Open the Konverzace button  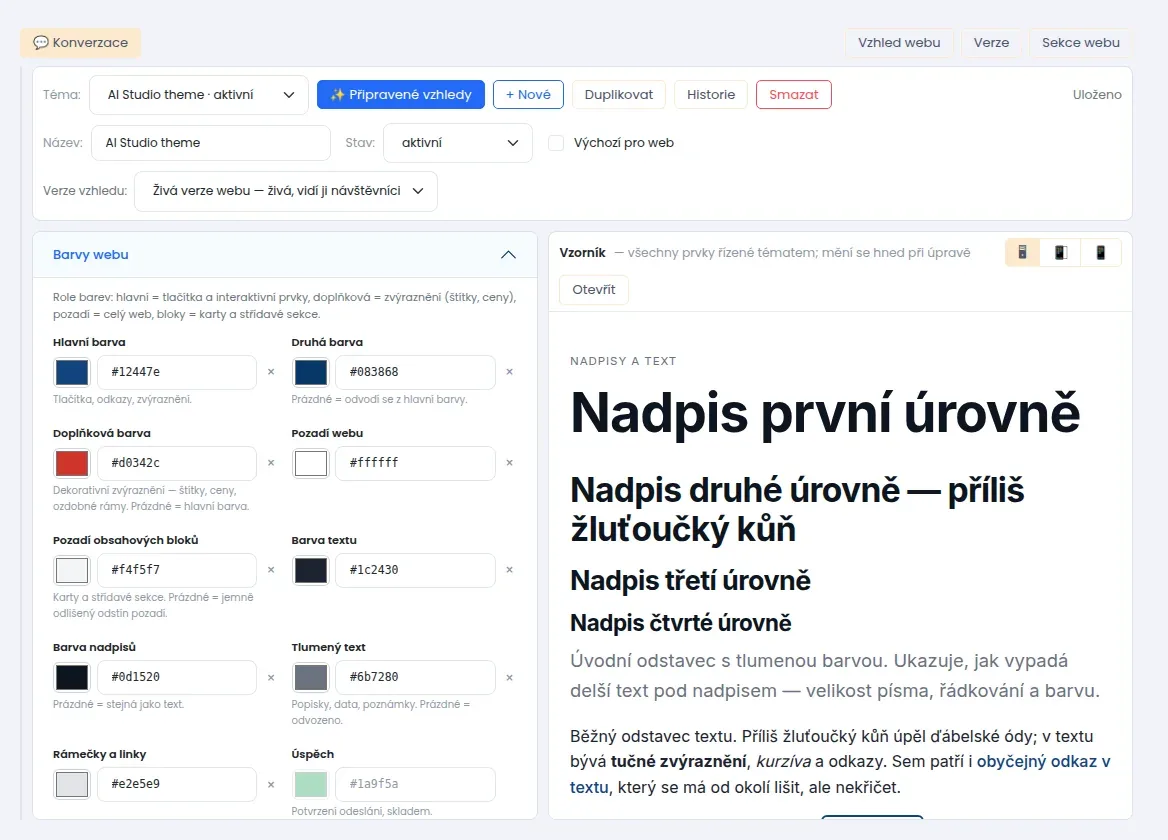click(80, 42)
